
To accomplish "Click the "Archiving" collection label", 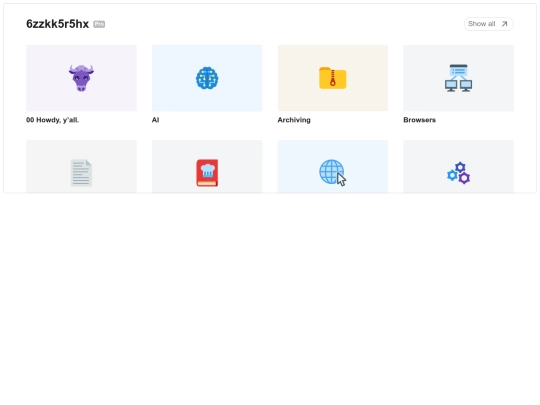I will click(x=294, y=120).
